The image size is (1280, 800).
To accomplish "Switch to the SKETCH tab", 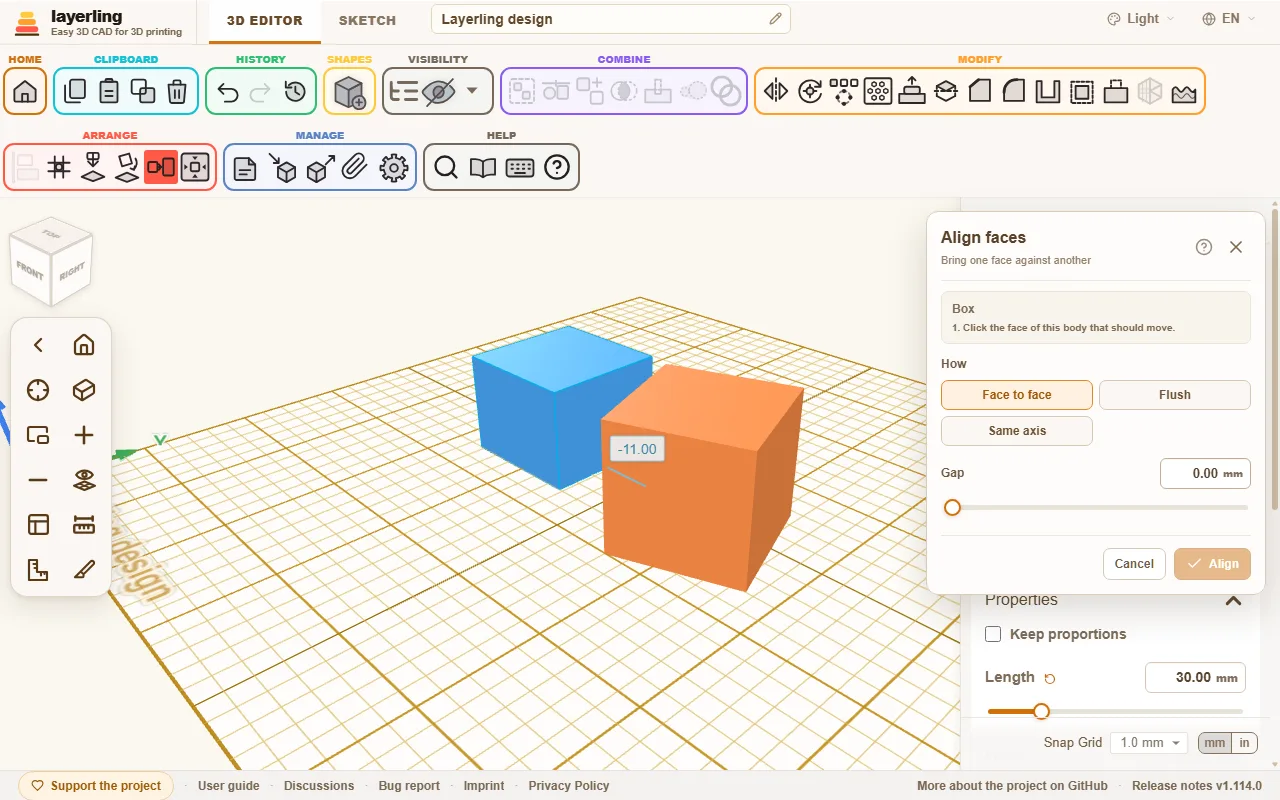I will (367, 20).
